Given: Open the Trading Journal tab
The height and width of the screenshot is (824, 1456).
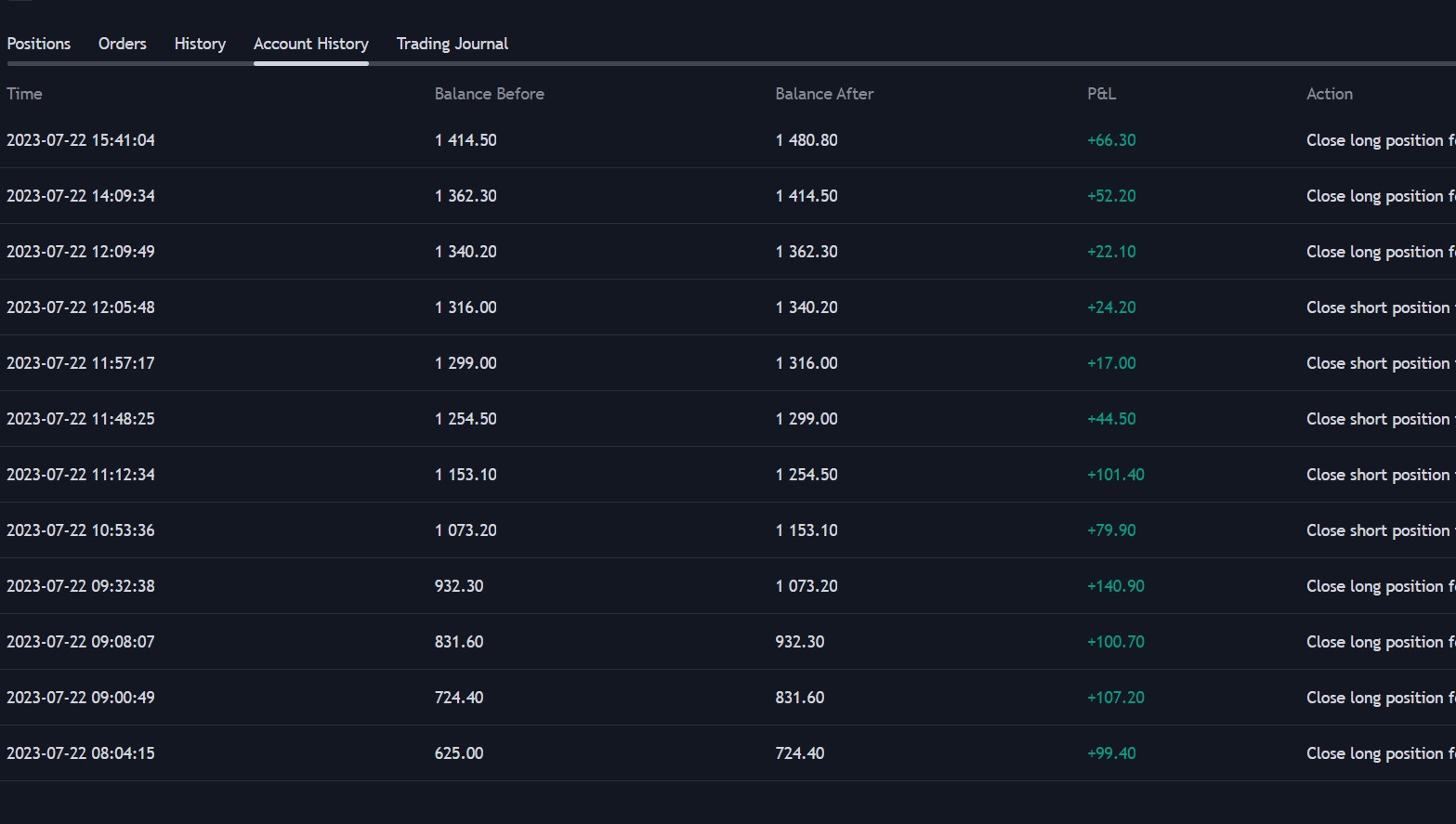Looking at the screenshot, I should tap(452, 44).
